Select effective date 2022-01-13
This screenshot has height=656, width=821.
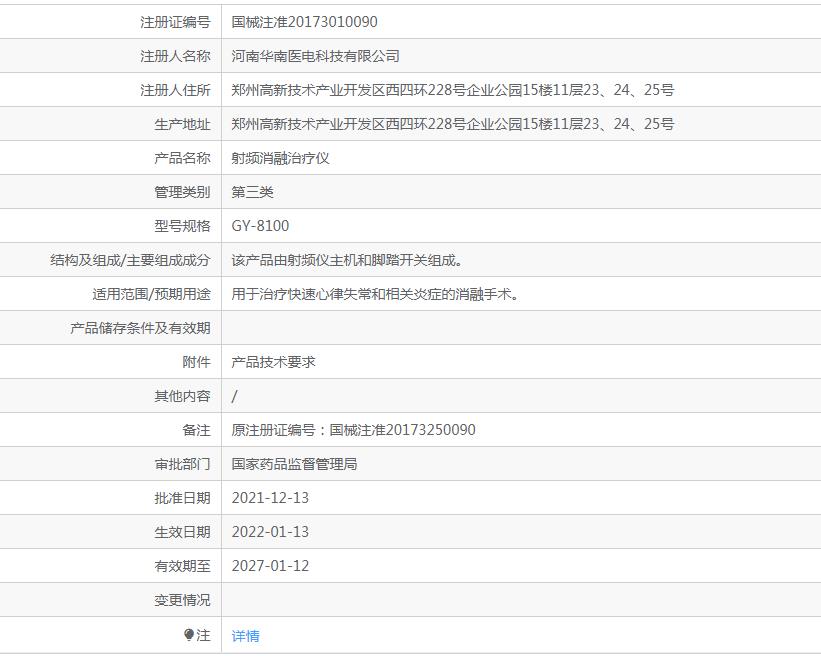[x=270, y=532]
